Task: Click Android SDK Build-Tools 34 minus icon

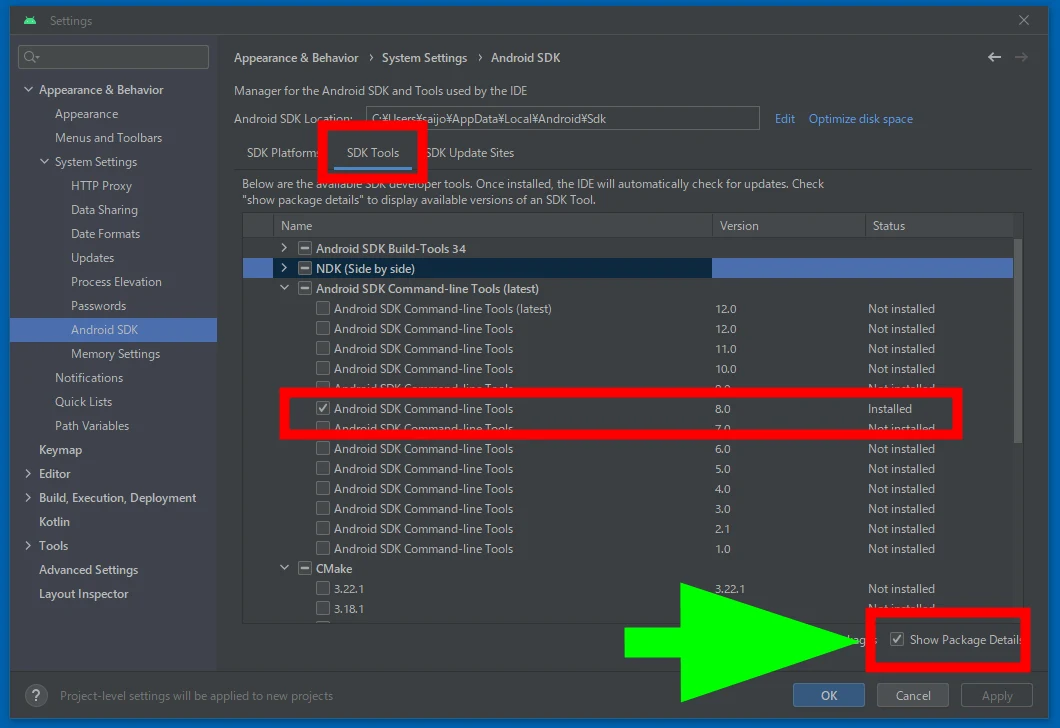Action: click(305, 248)
